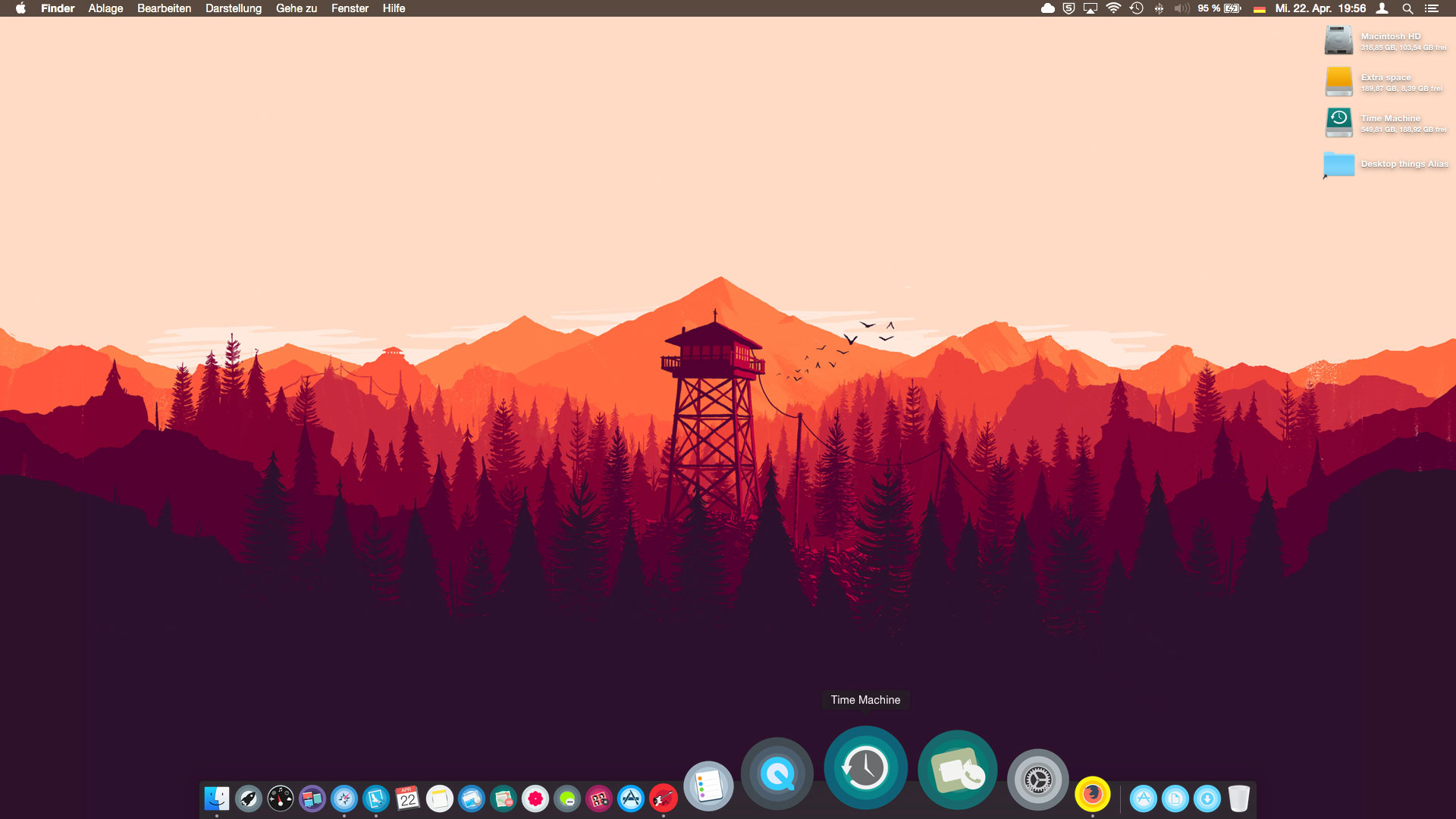Open Spotlight search
1456x819 pixels.
tap(1407, 8)
